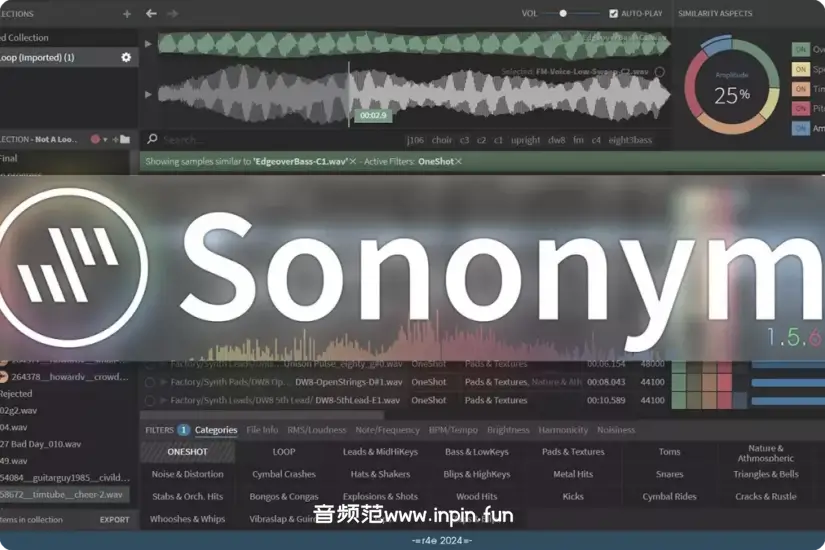825x550 pixels.
Task: Open the File Info filter tab
Action: tap(262, 430)
